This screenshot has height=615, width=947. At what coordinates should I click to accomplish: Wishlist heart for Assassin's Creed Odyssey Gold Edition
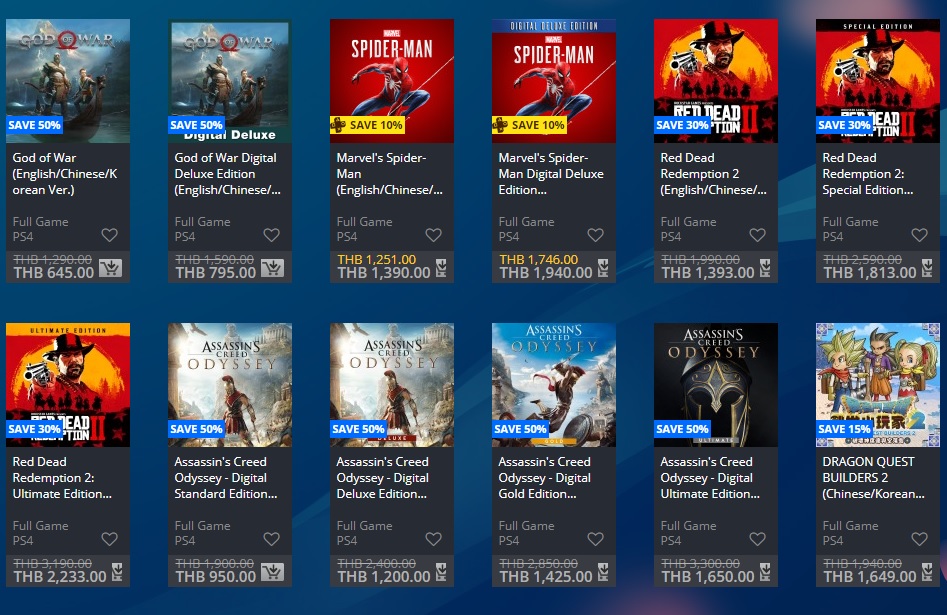click(x=595, y=539)
